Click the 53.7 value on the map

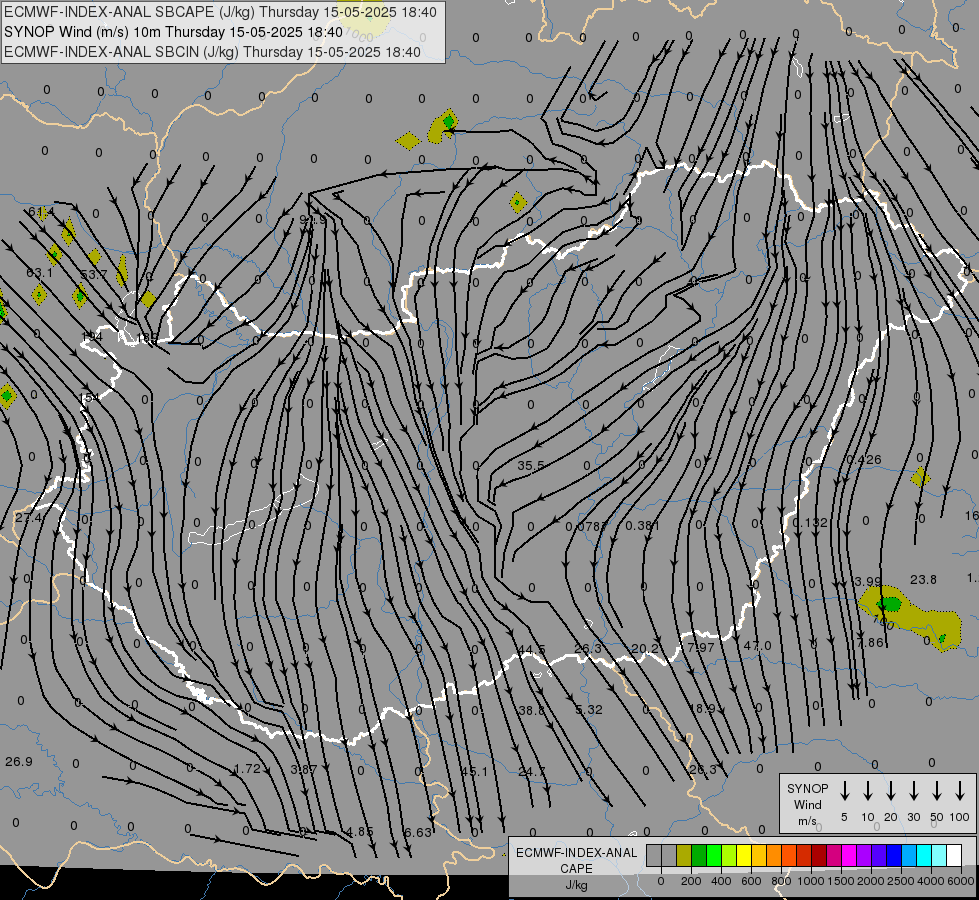94,275
